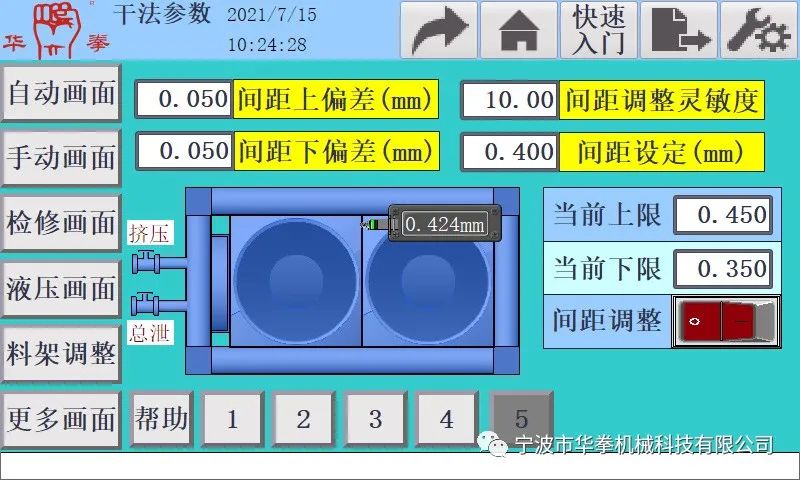Edit the 间距调整灵敏度 value 10.00
Screen dimensions: 800x480
click(x=510, y=99)
